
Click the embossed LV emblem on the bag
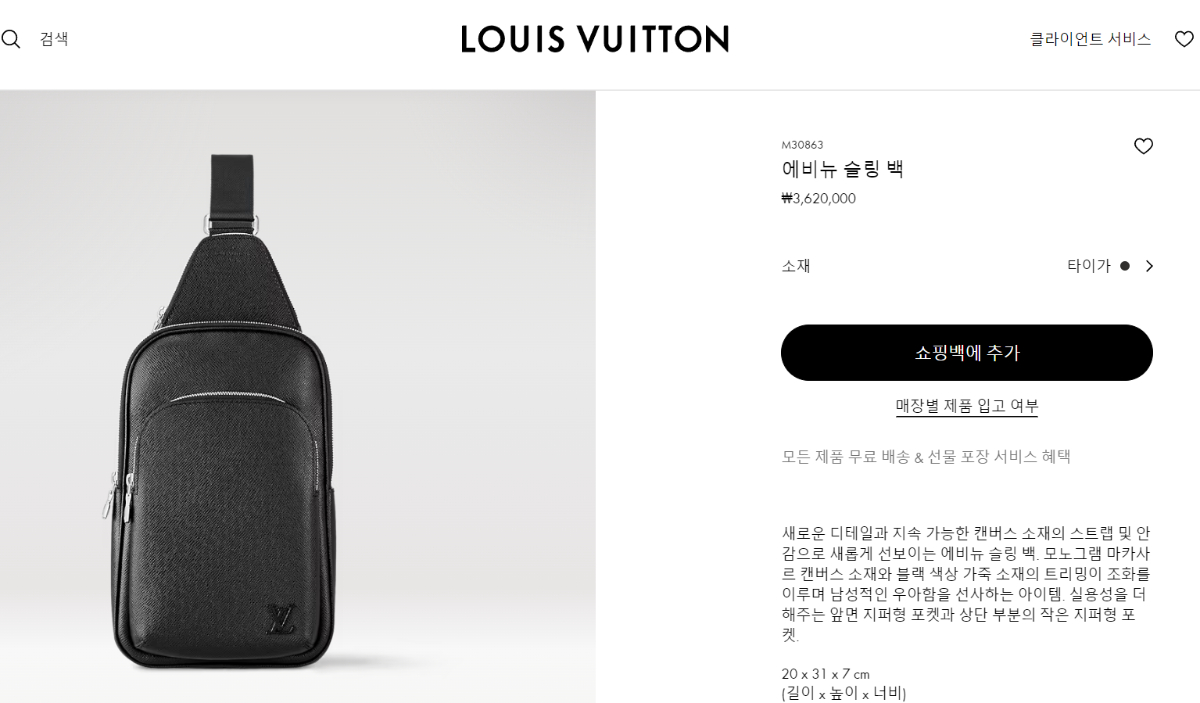click(x=280, y=620)
